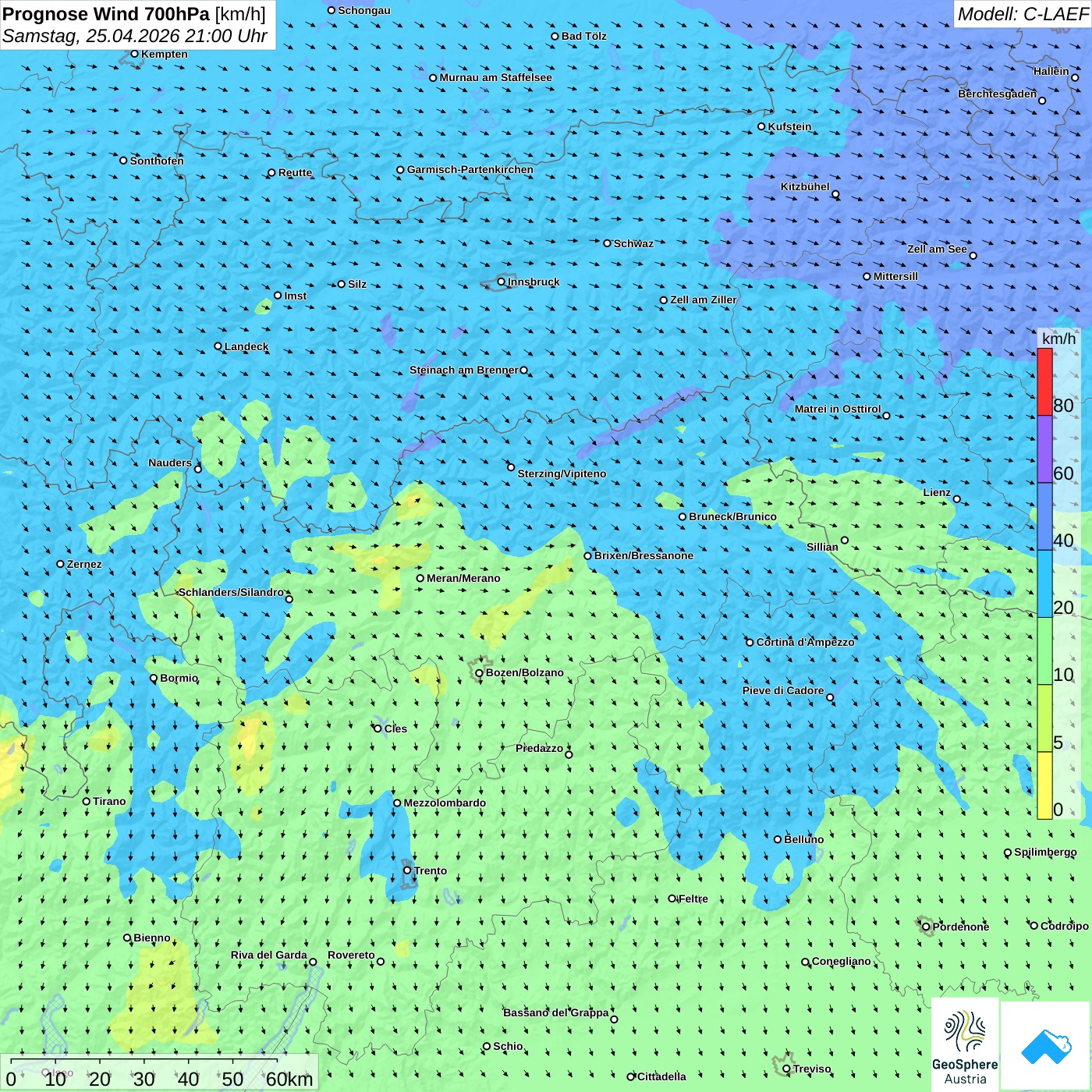Click the Kempten city label
Screen dimensions: 1092x1092
click(165, 54)
